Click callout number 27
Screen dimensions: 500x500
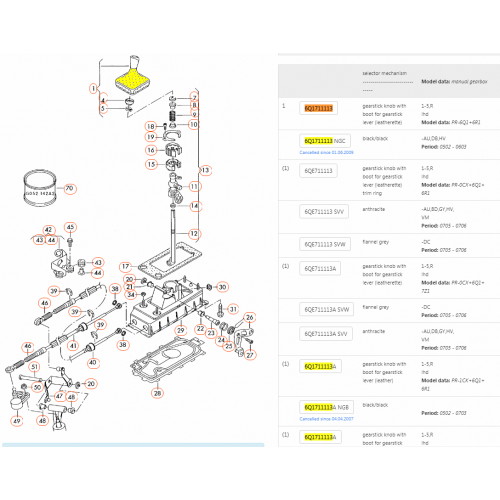coord(250,355)
